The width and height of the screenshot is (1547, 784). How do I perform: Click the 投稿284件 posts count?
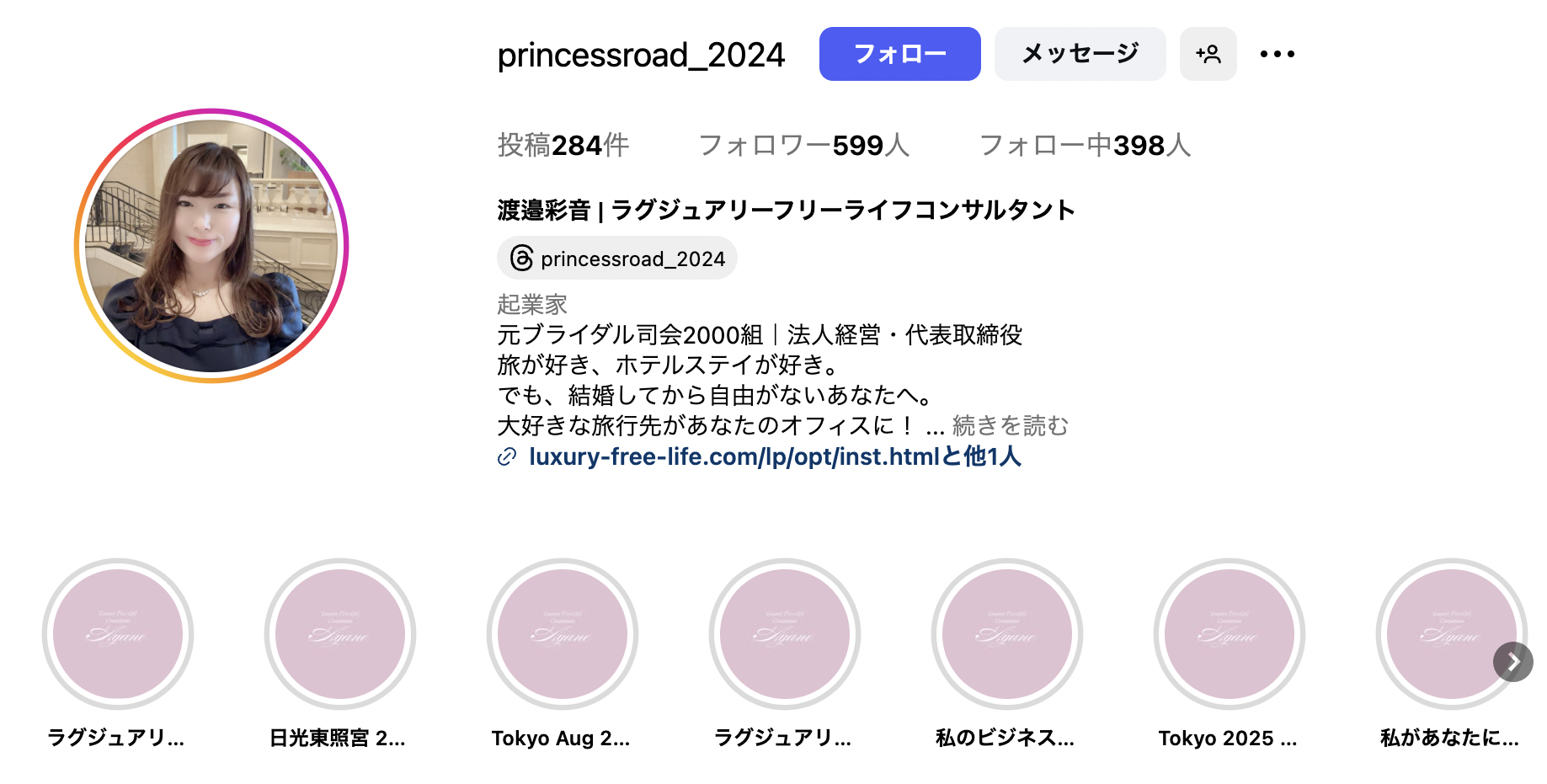click(563, 145)
